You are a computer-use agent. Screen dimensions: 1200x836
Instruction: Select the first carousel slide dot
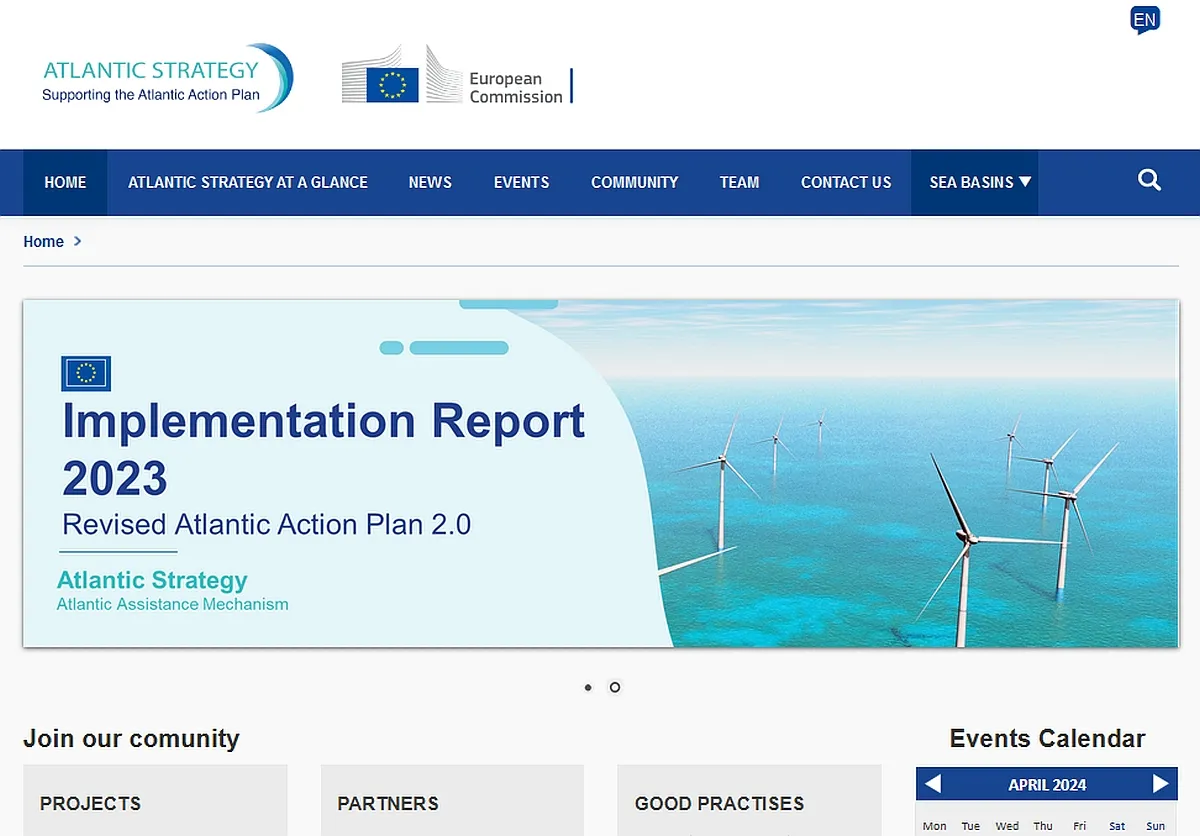coord(588,687)
